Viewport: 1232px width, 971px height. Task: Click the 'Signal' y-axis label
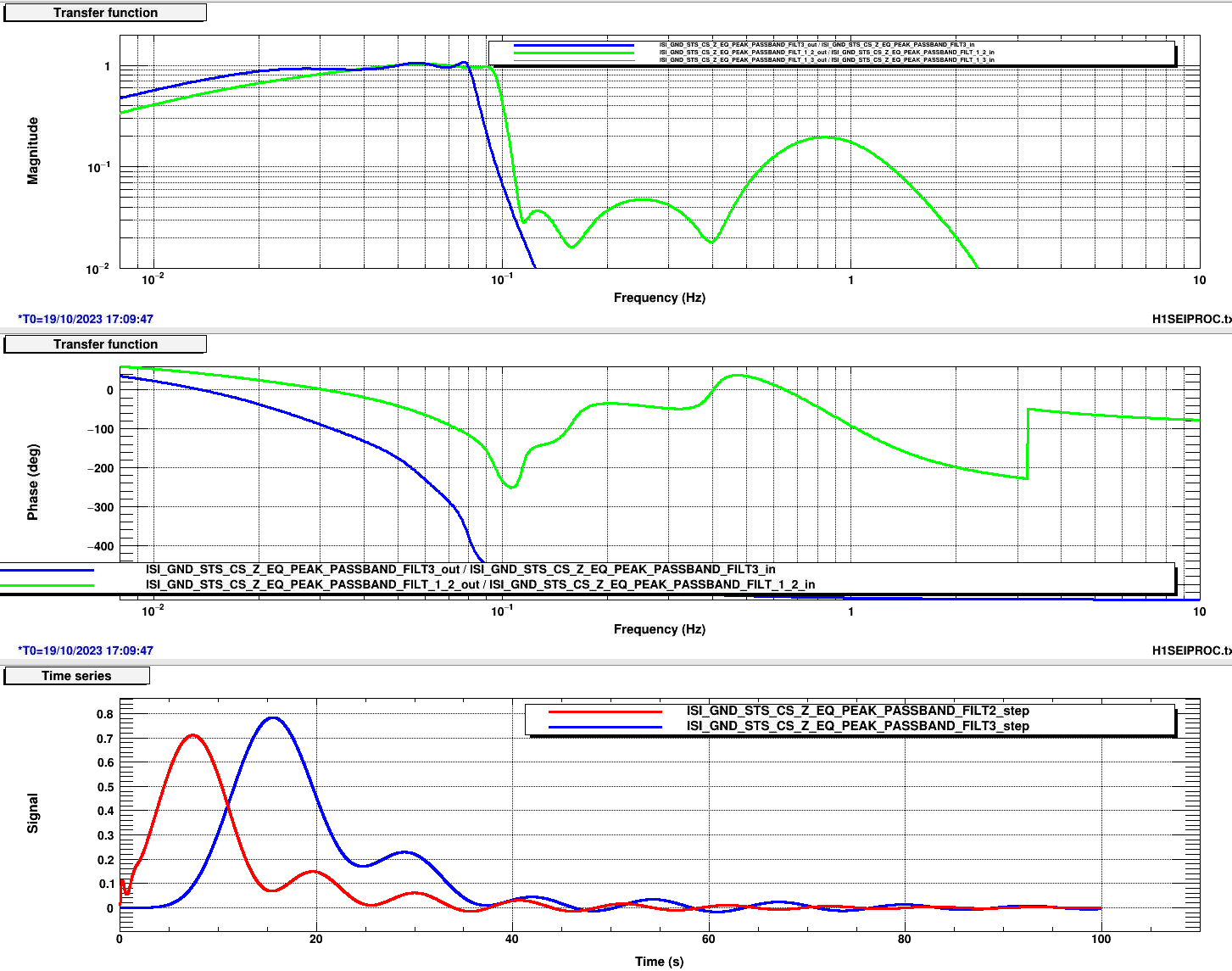[33, 813]
